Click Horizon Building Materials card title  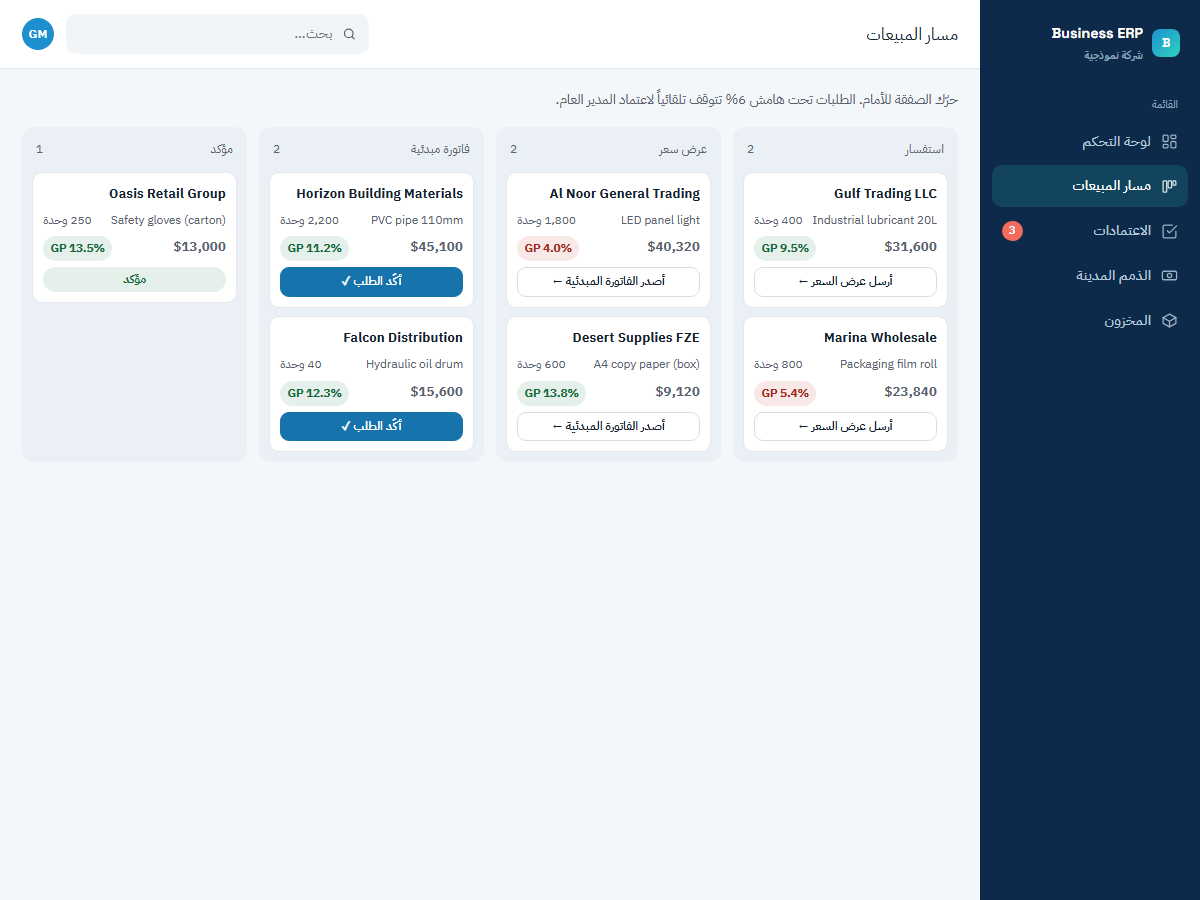click(379, 194)
